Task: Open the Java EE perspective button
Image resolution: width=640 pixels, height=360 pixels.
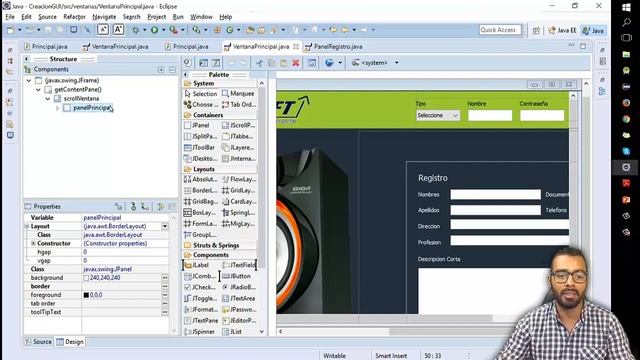Action: (x=562, y=30)
